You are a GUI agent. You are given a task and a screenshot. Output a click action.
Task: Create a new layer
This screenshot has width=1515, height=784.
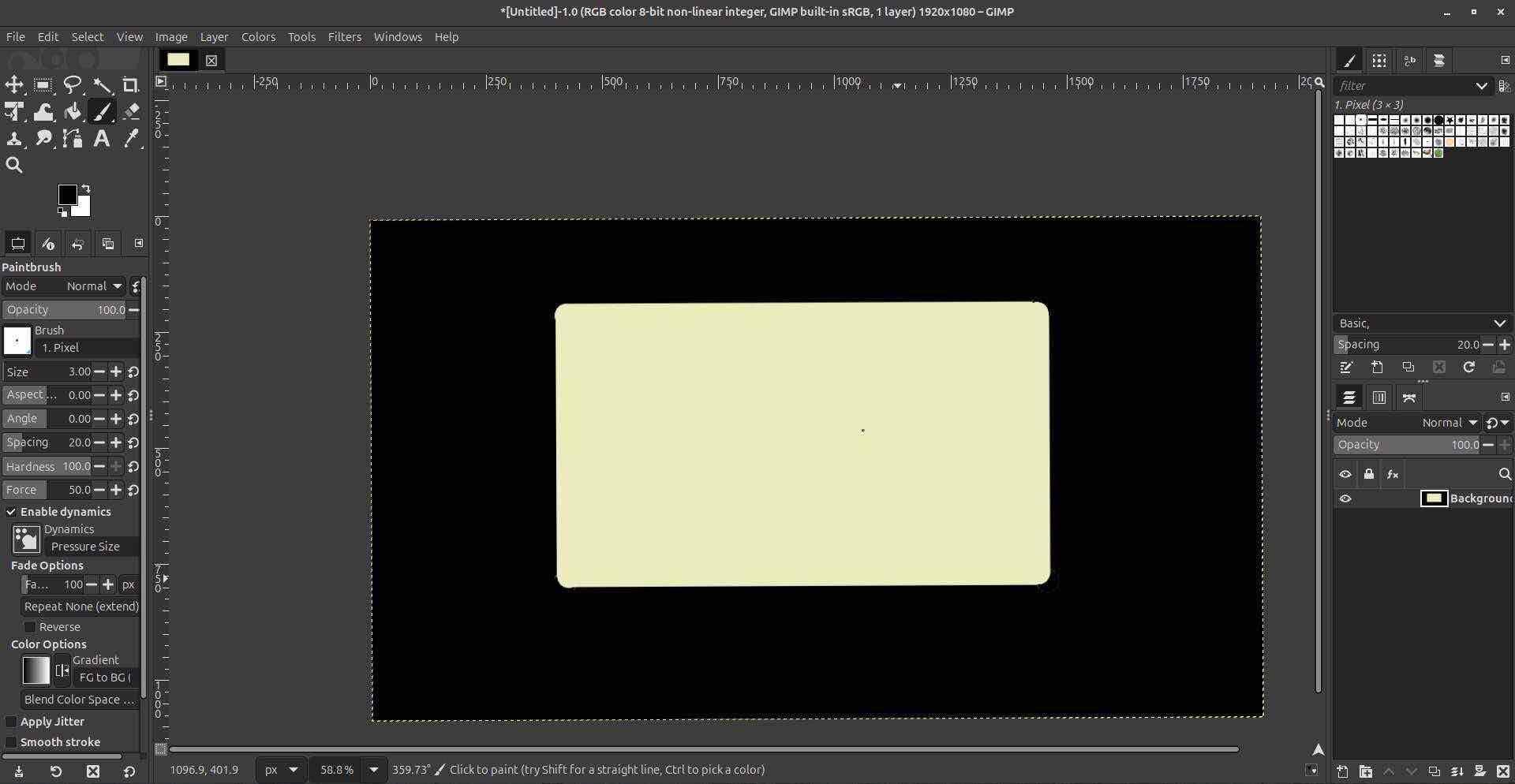[1342, 772]
